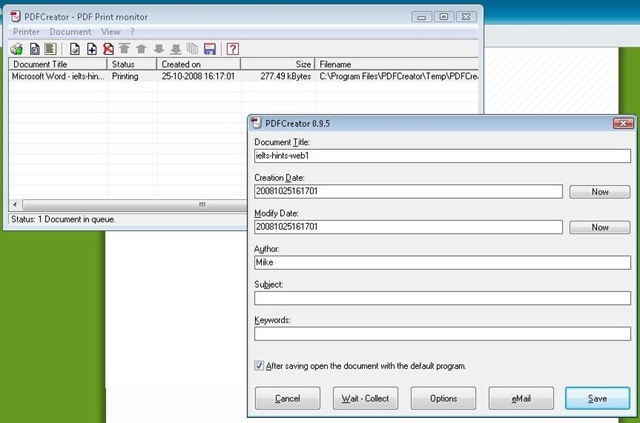Viewport: 640px width, 423px height.
Task: Click the print document toolbar icon
Action: pos(75,49)
